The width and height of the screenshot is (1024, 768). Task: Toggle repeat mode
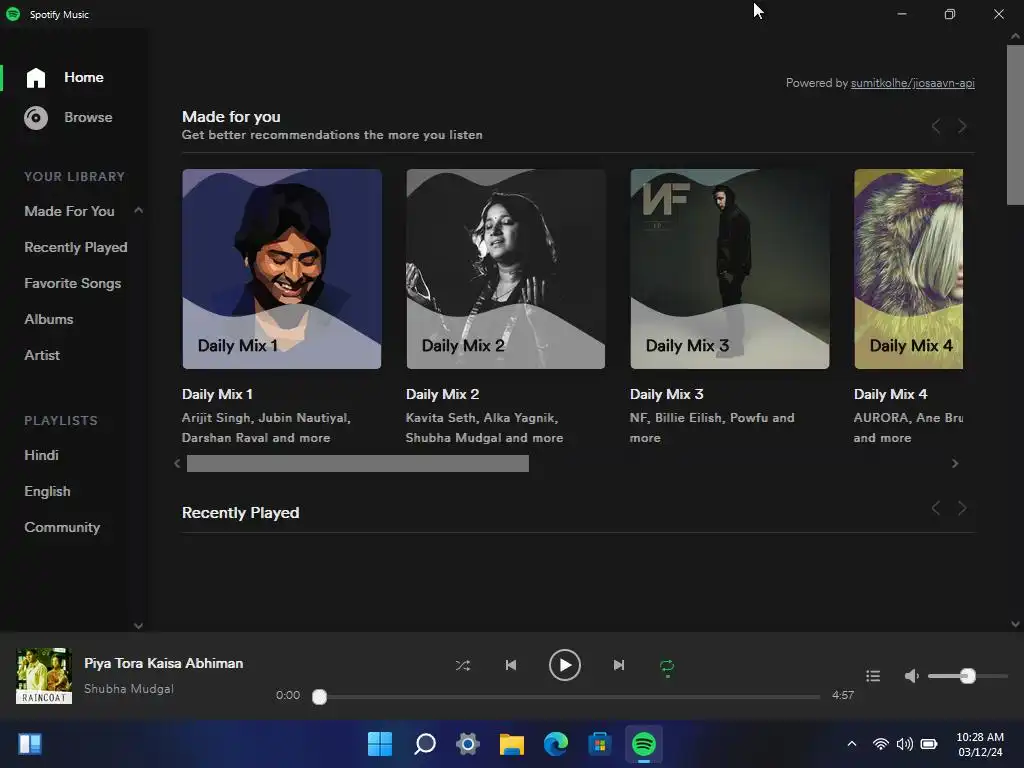pyautogui.click(x=667, y=666)
